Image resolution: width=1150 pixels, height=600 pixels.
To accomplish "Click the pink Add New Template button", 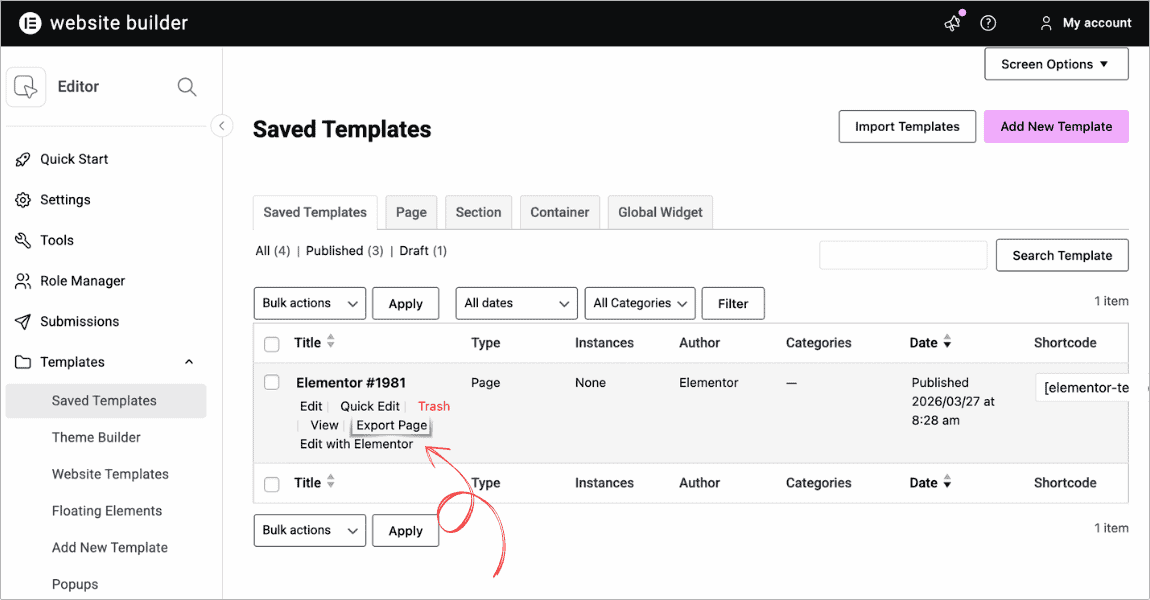I will (x=1056, y=126).
